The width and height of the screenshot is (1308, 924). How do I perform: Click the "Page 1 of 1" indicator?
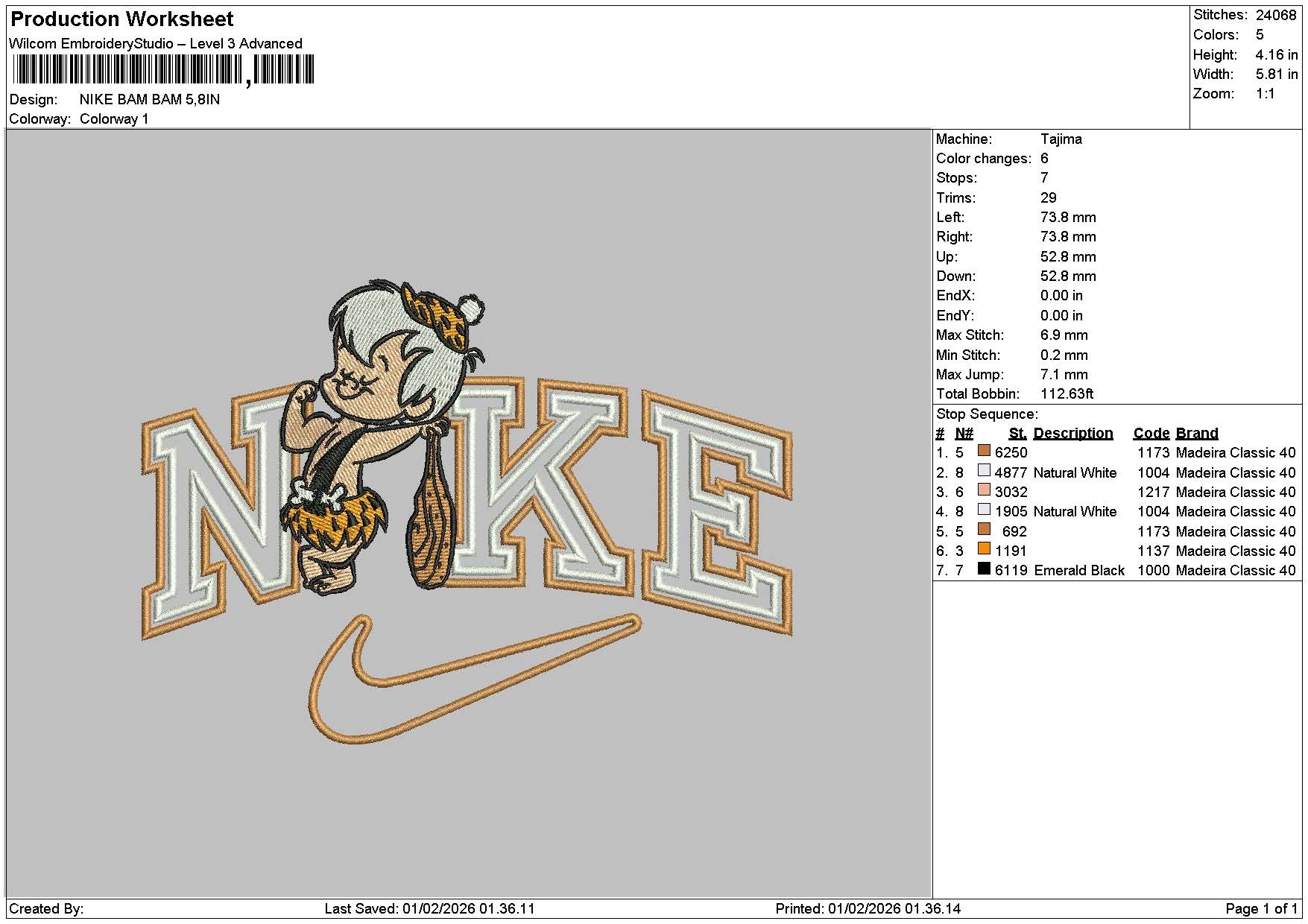[1261, 908]
